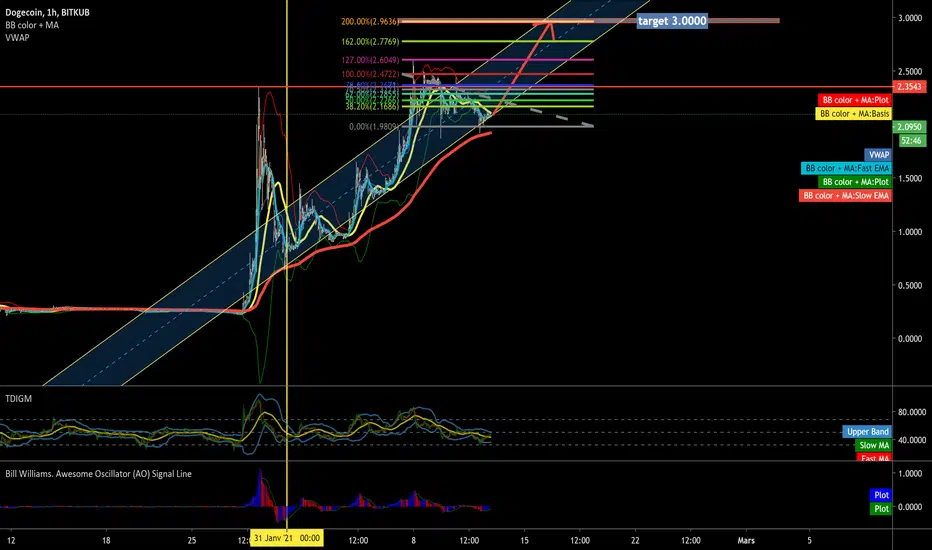Click the 1.5000 price scale value

[x=910, y=178]
